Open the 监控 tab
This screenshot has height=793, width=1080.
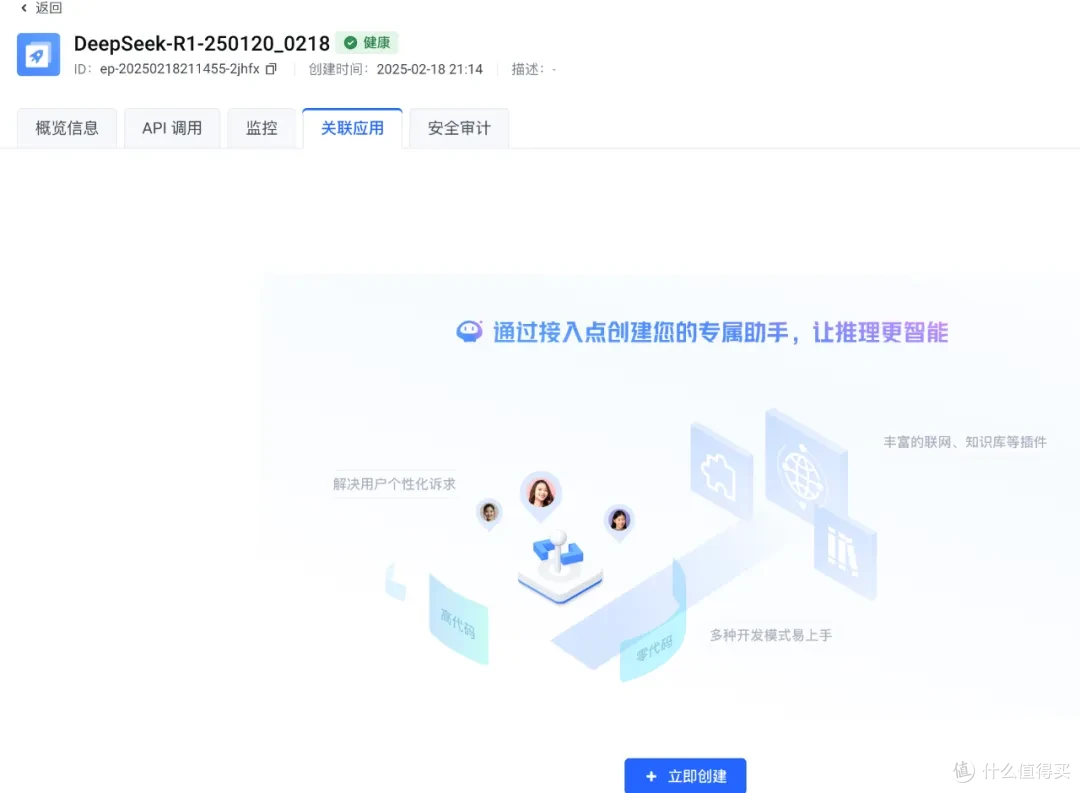point(262,128)
